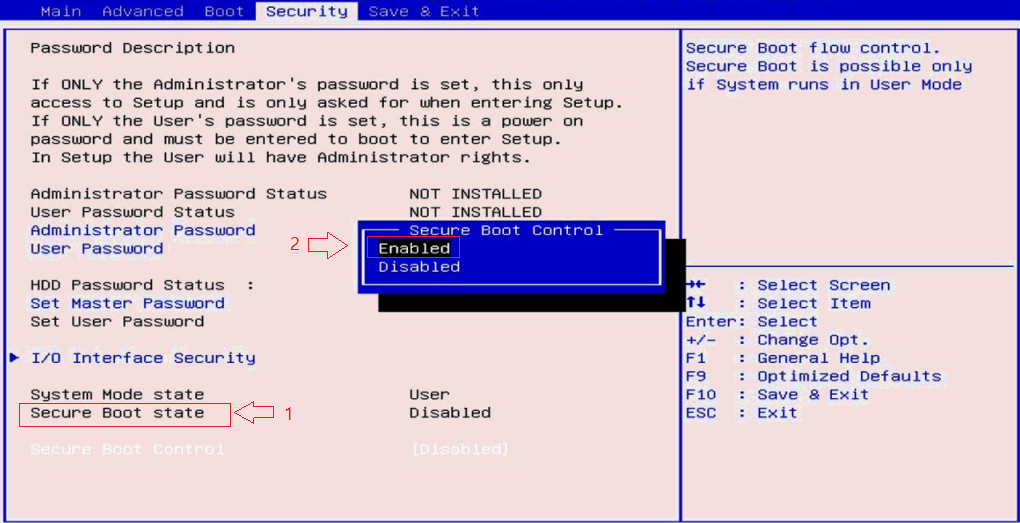This screenshot has width=1020, height=523.
Task: Select the Security tab
Action: [x=306, y=11]
